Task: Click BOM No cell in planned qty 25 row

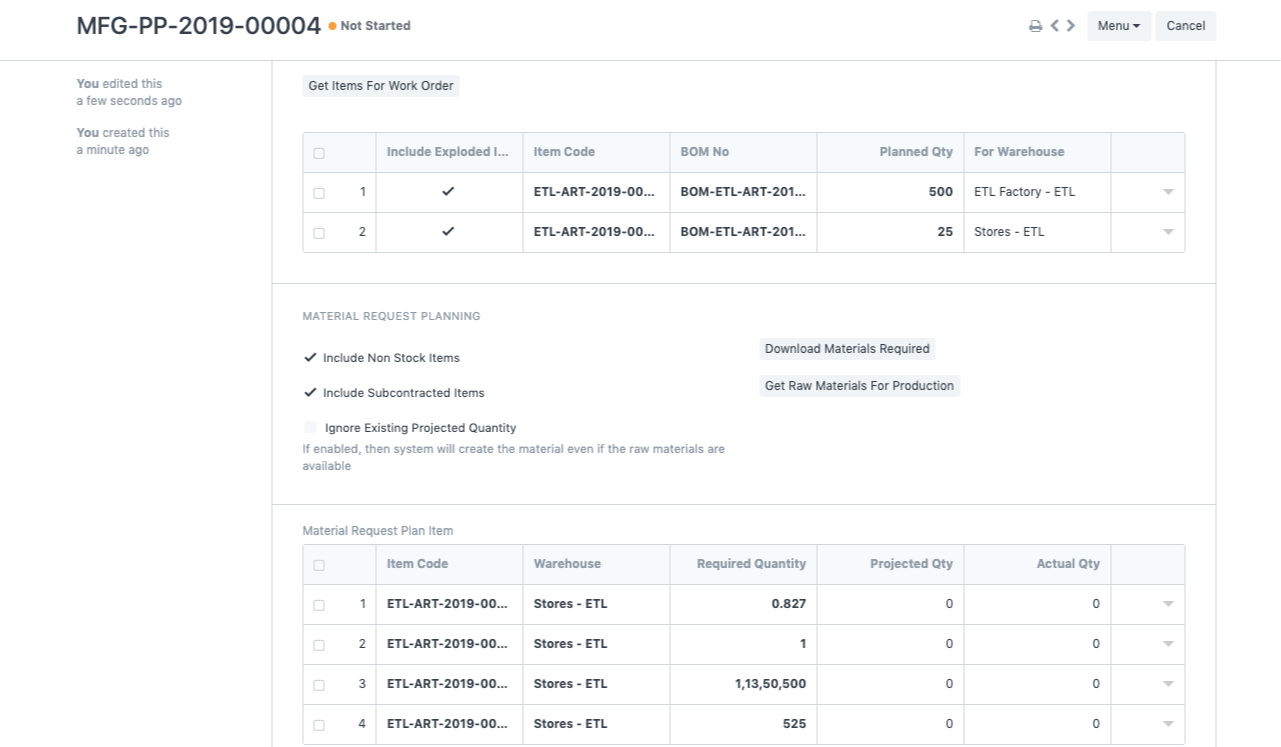Action: pyautogui.click(x=744, y=232)
